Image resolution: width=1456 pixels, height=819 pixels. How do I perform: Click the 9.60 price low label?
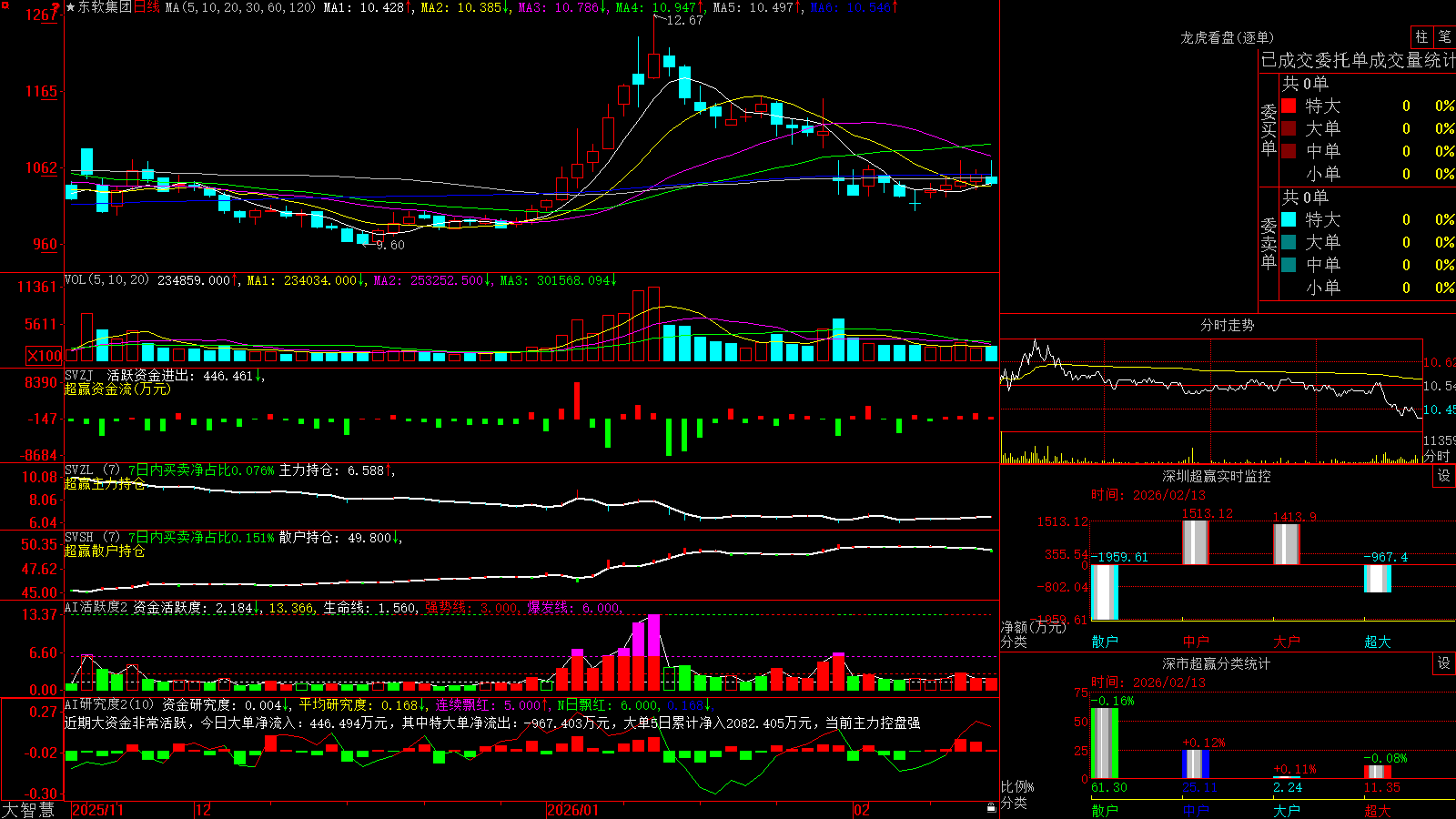click(x=389, y=245)
